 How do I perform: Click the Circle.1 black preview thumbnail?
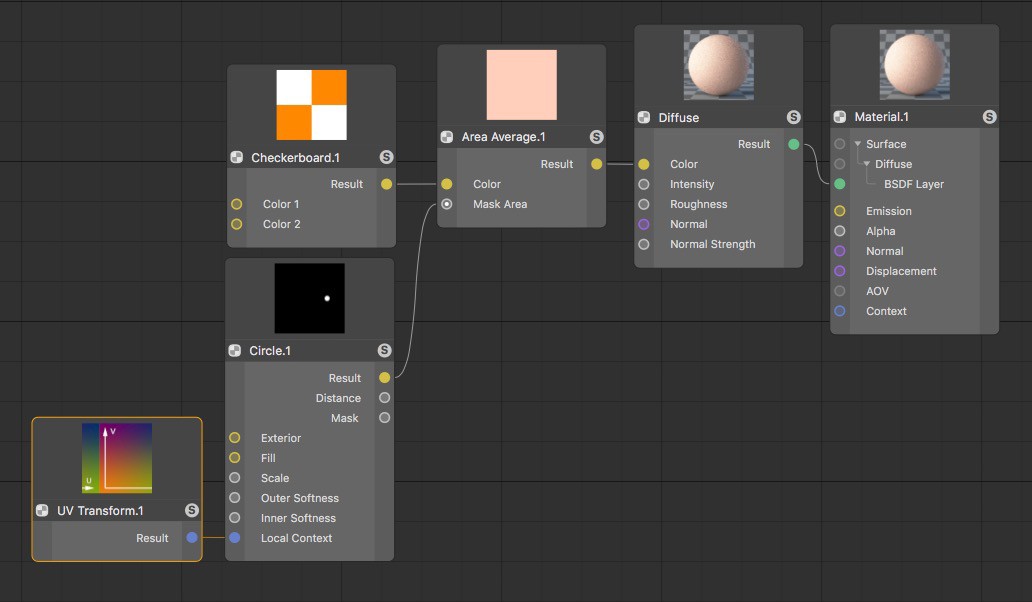[x=309, y=298]
